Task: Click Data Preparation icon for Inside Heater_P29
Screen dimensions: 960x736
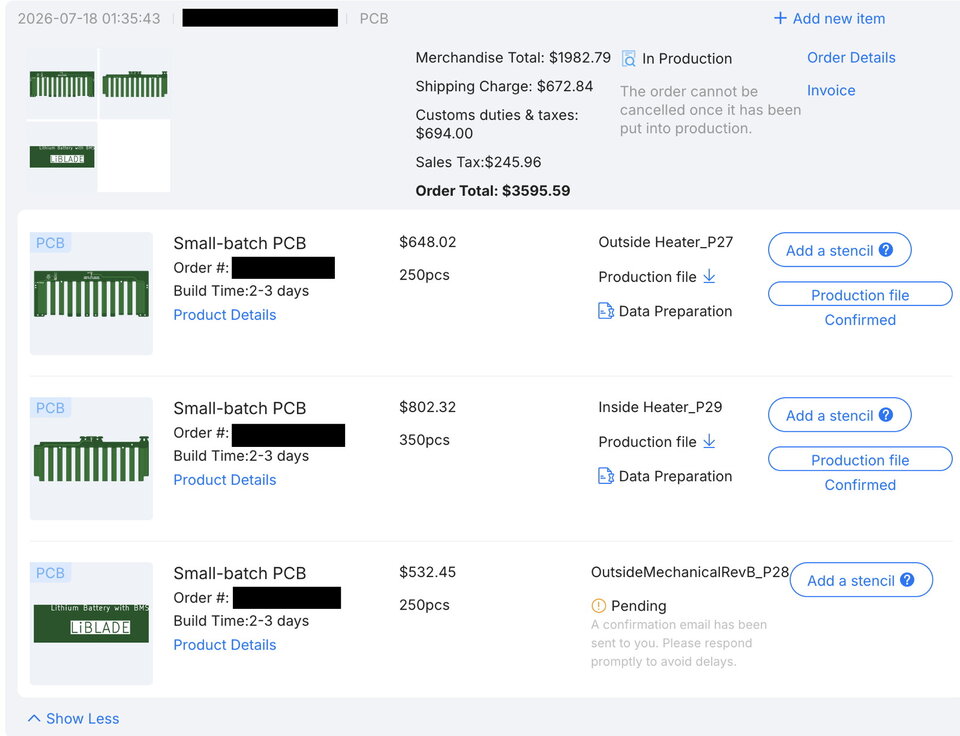Action: pos(606,476)
